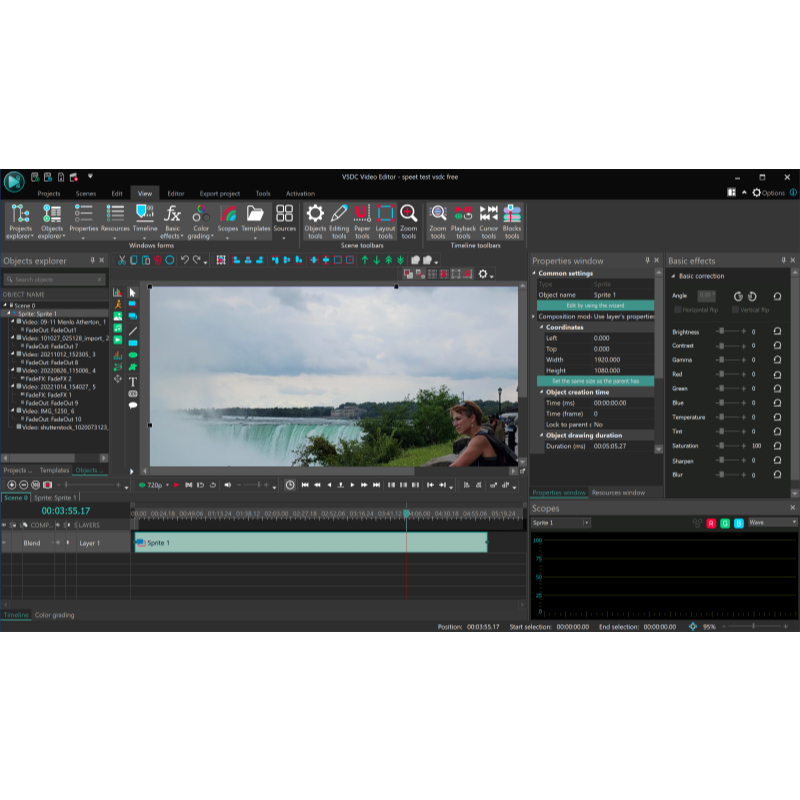Collapse the Basic correction section
The width and height of the screenshot is (800, 800).
coord(673,276)
